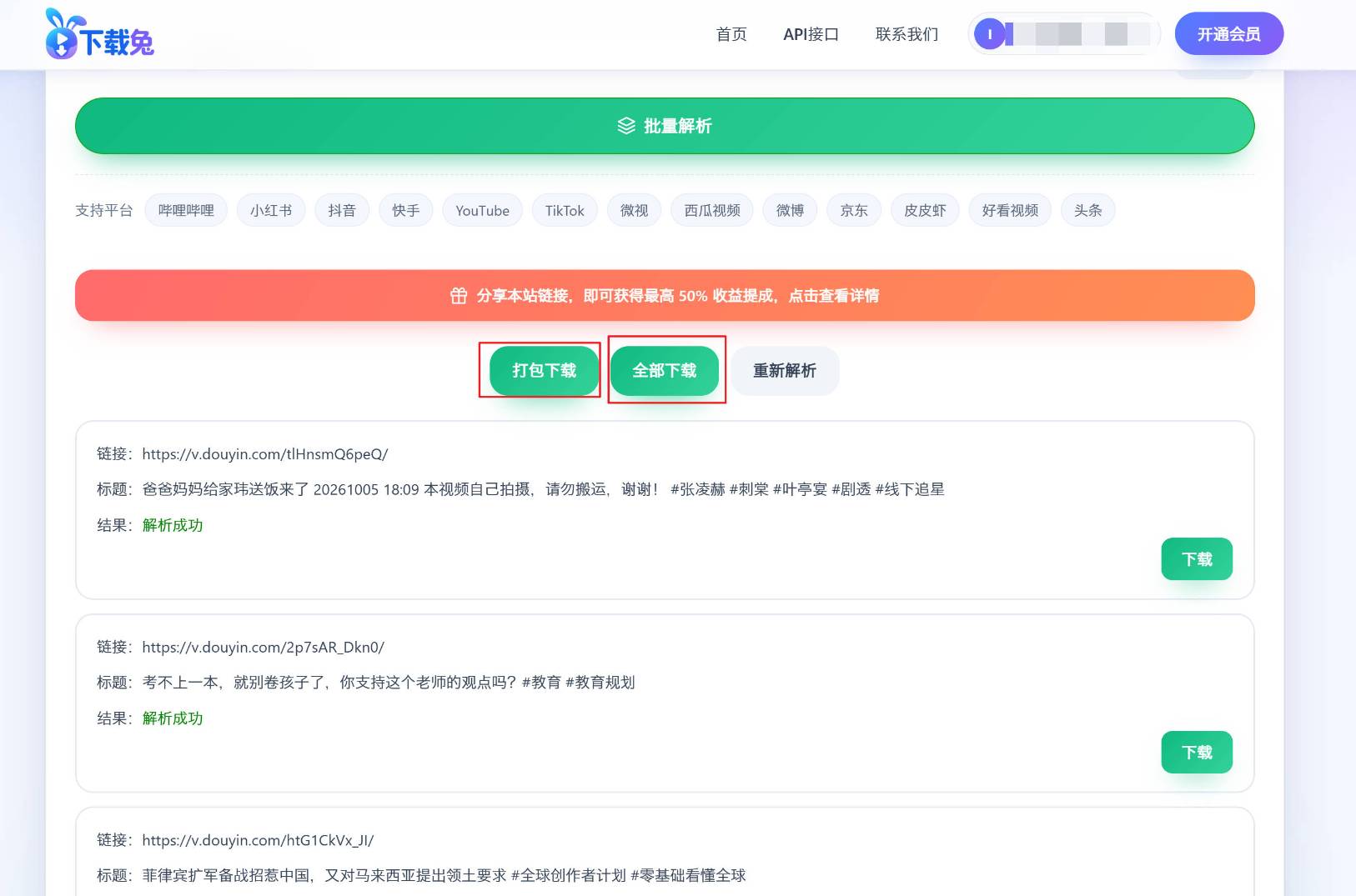Select the 西瓜视频 platform tag

pyautogui.click(x=712, y=211)
